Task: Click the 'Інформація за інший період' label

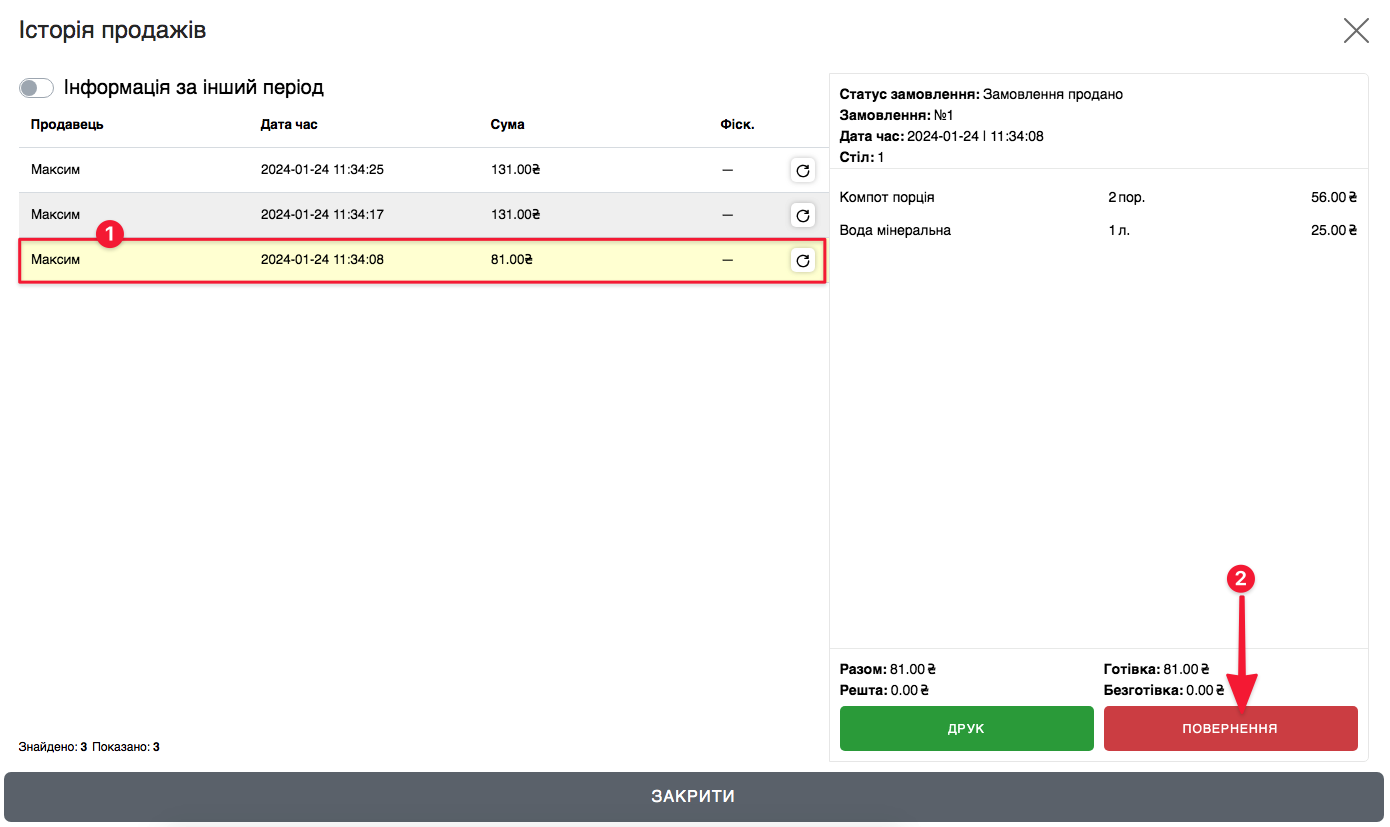Action: point(193,88)
